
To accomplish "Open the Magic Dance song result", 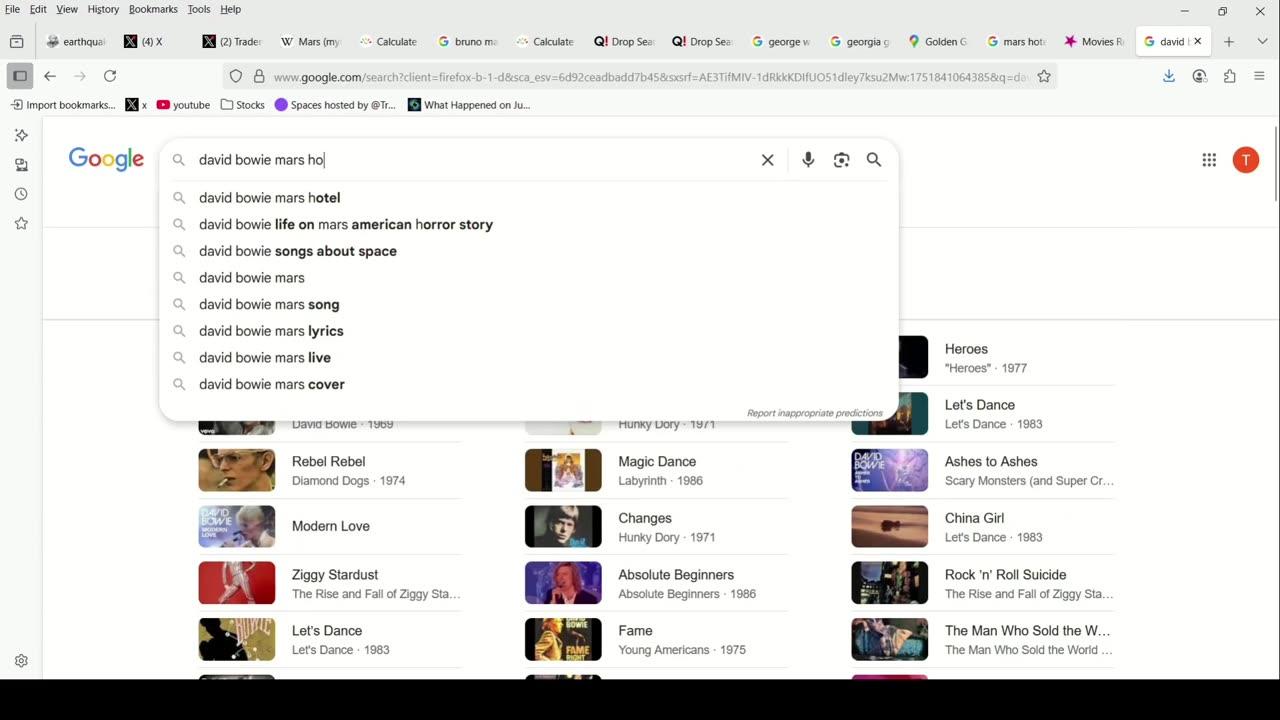I will (x=656, y=470).
